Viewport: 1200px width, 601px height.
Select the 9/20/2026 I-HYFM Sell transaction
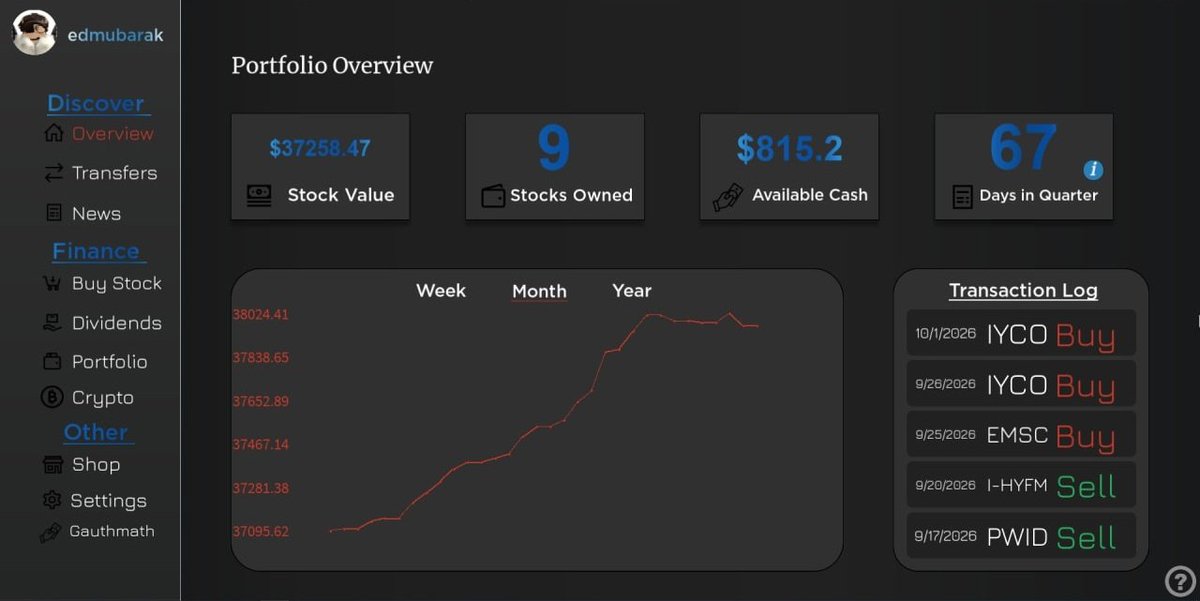tap(1021, 485)
